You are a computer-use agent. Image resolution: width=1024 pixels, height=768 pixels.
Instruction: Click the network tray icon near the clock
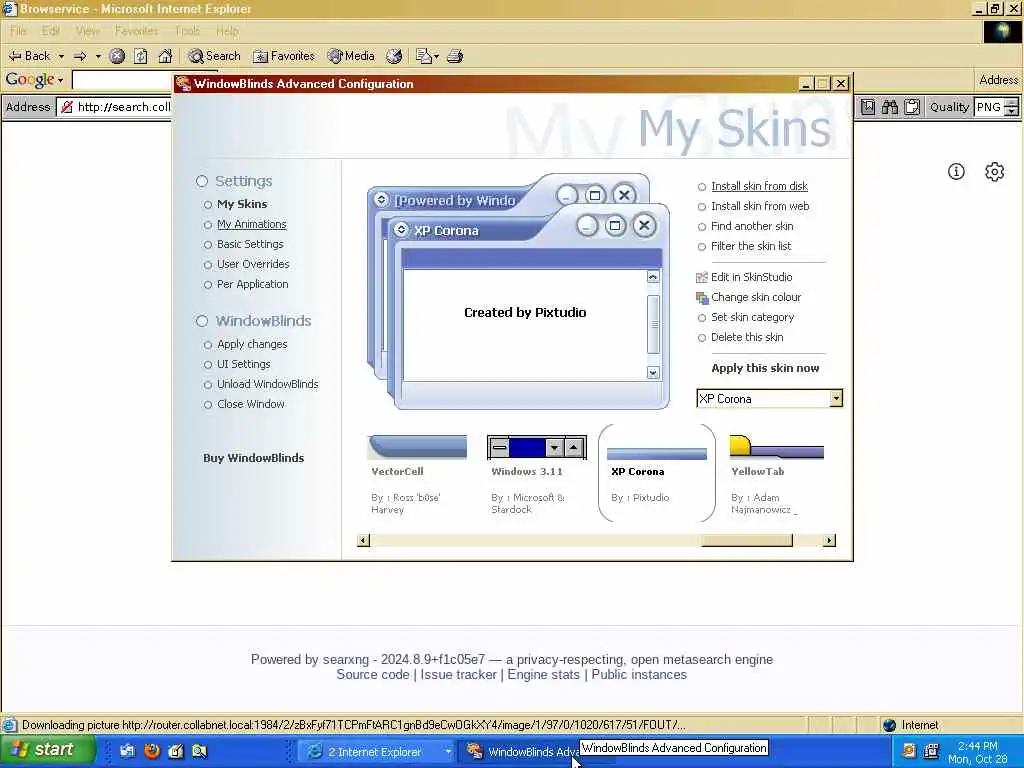pyautogui.click(x=931, y=751)
